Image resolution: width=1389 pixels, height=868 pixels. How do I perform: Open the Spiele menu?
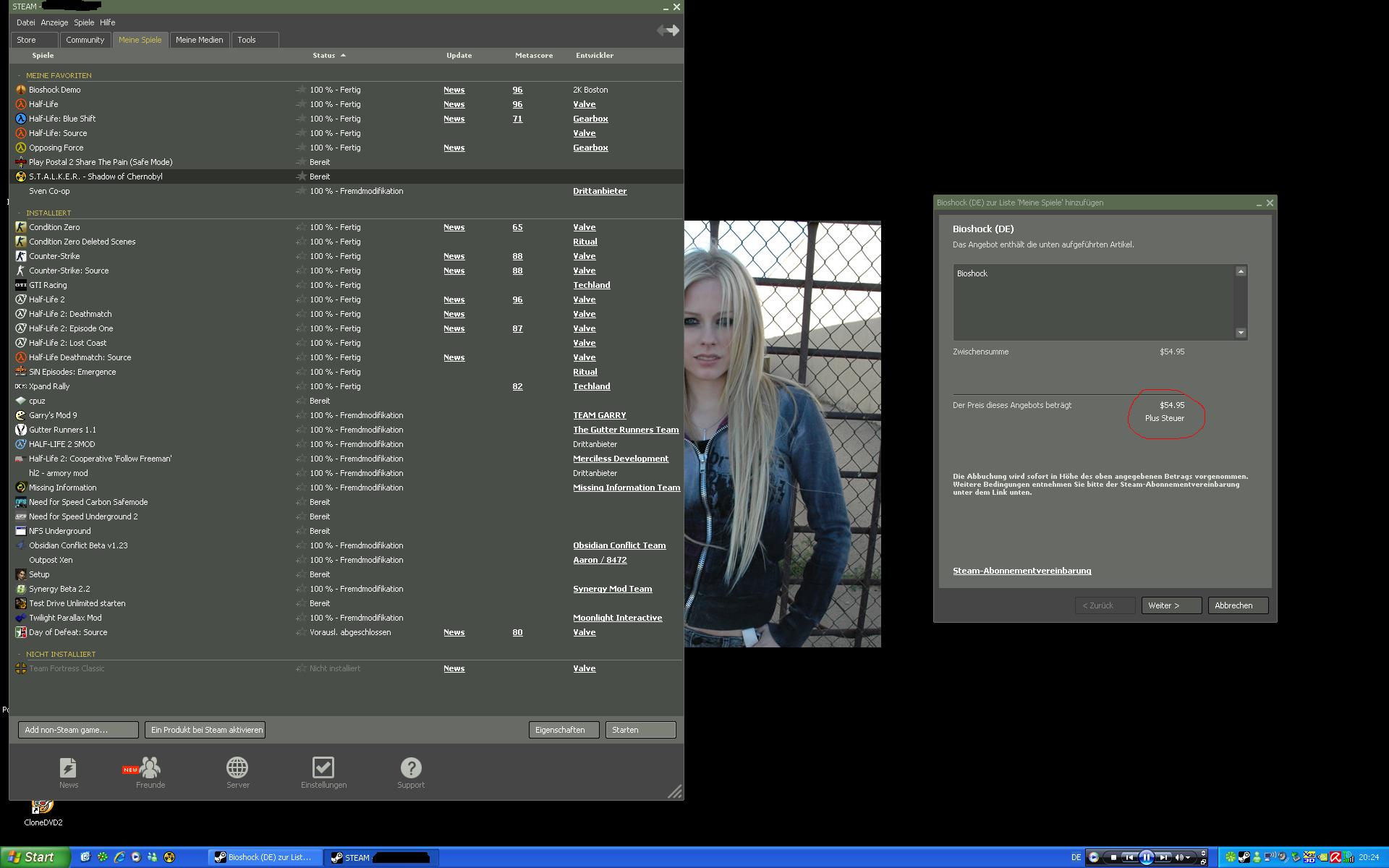[84, 22]
